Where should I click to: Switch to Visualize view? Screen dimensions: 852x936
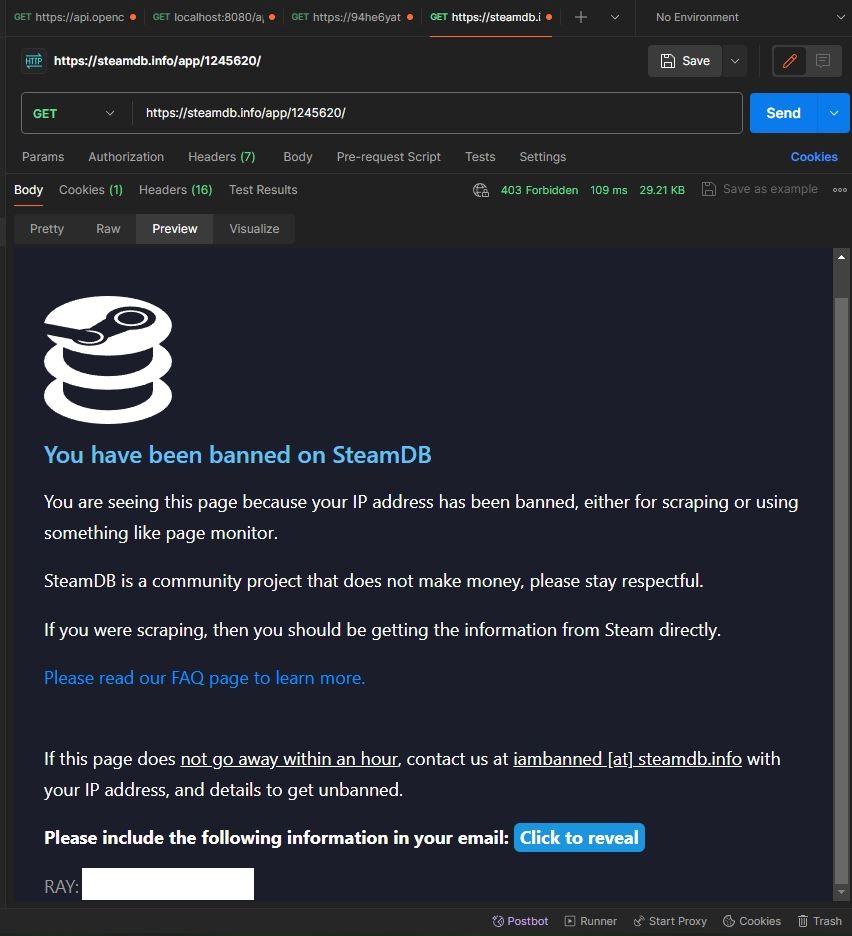pos(254,229)
